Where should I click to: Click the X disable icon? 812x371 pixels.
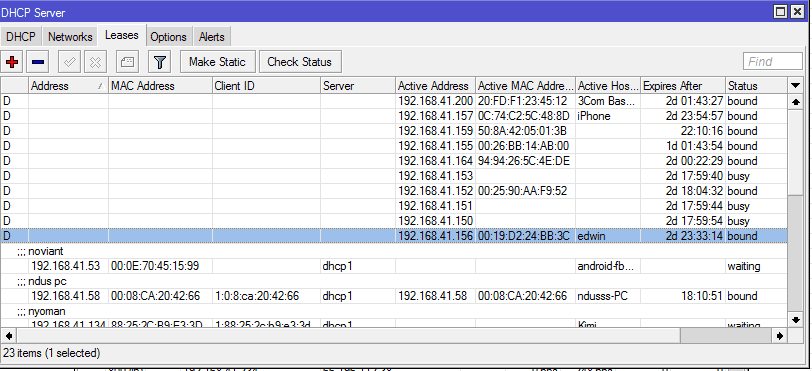pyautogui.click(x=95, y=62)
